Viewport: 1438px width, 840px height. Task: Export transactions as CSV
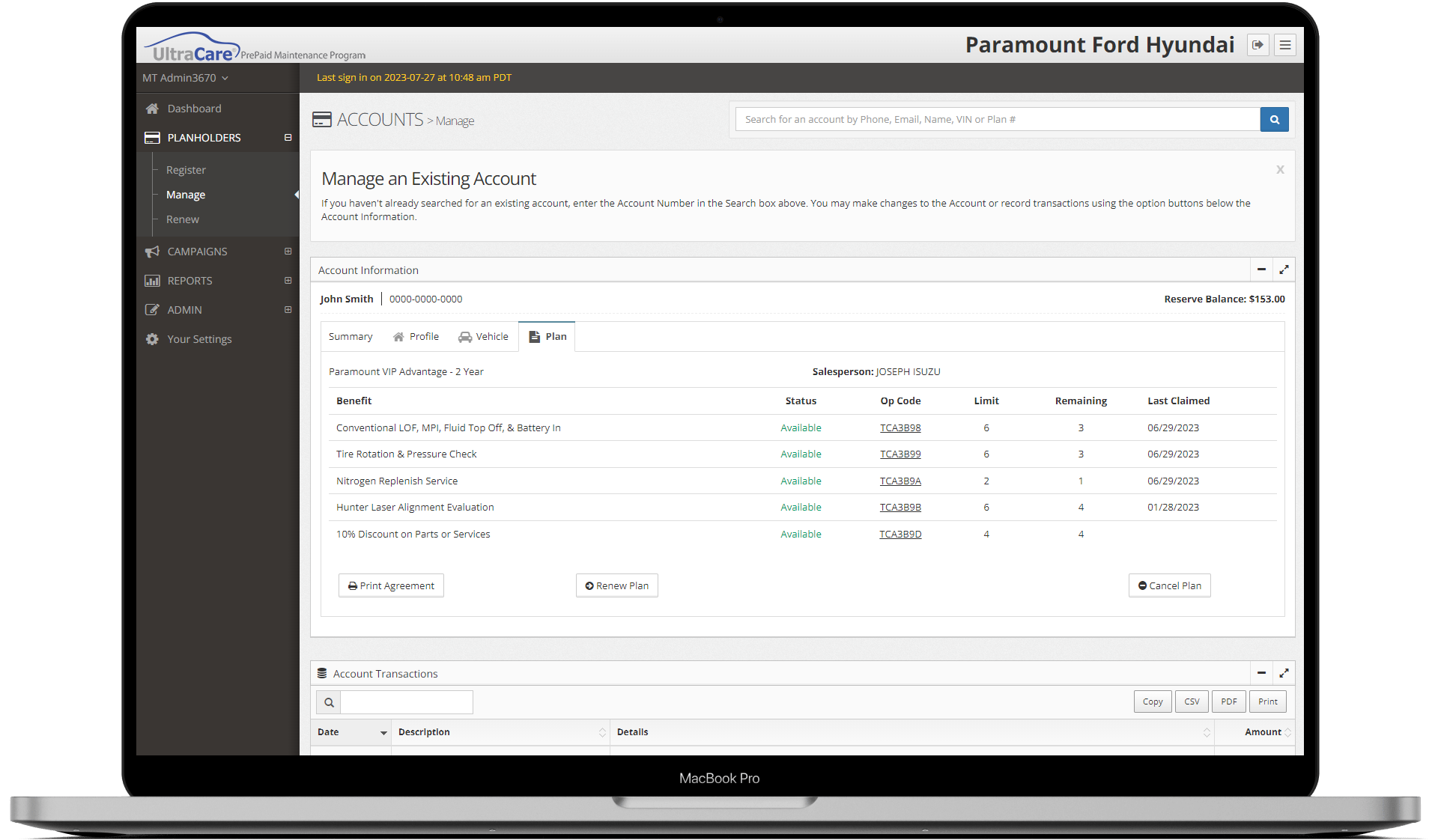pyautogui.click(x=1192, y=701)
